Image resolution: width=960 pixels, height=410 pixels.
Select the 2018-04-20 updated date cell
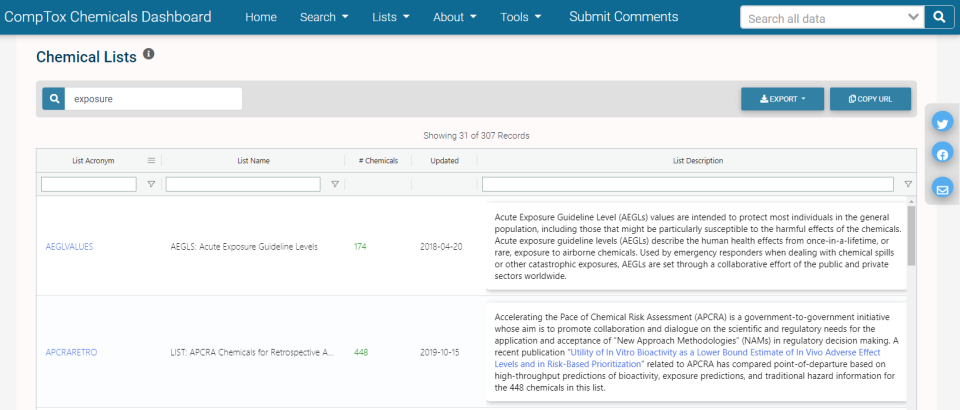pyautogui.click(x=441, y=247)
